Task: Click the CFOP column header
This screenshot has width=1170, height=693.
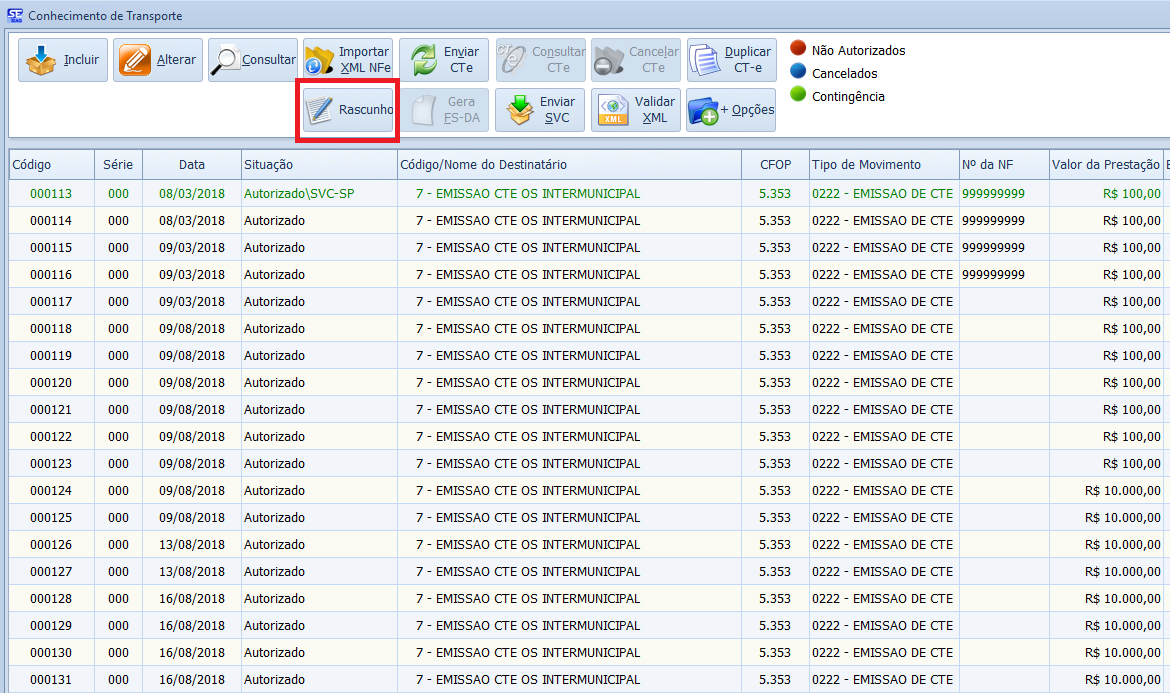Action: click(x=775, y=165)
